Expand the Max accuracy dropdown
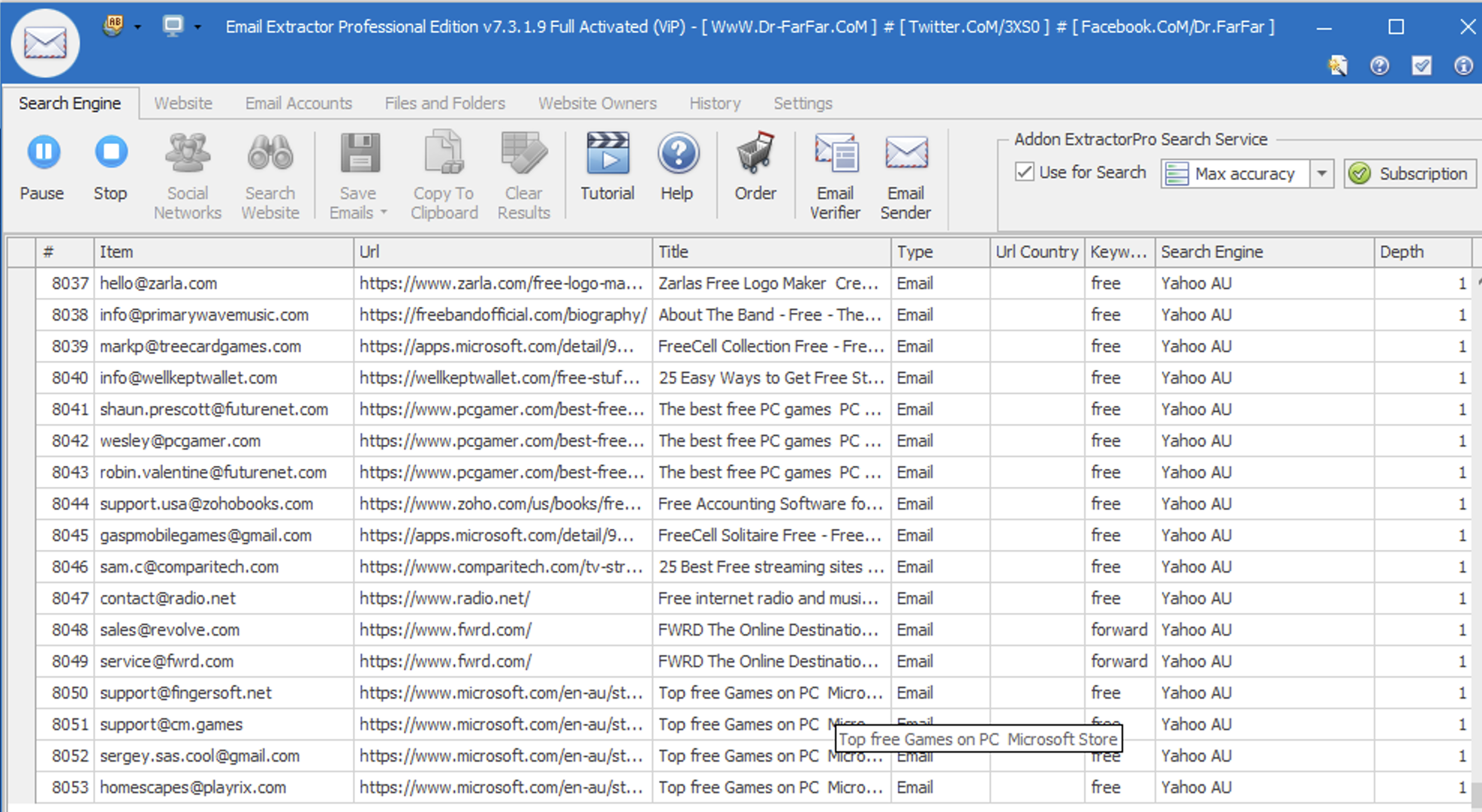1482x812 pixels. click(x=1321, y=173)
